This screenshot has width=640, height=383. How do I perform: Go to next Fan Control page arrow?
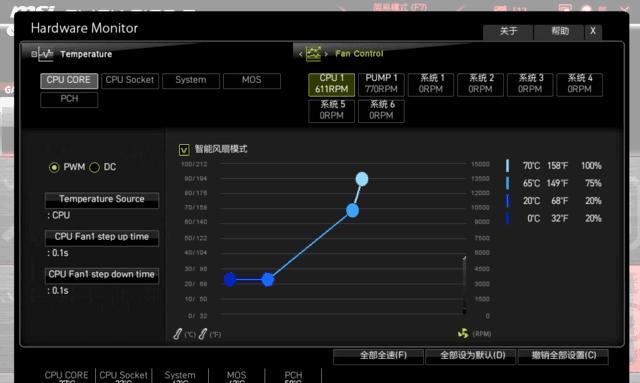coord(326,54)
